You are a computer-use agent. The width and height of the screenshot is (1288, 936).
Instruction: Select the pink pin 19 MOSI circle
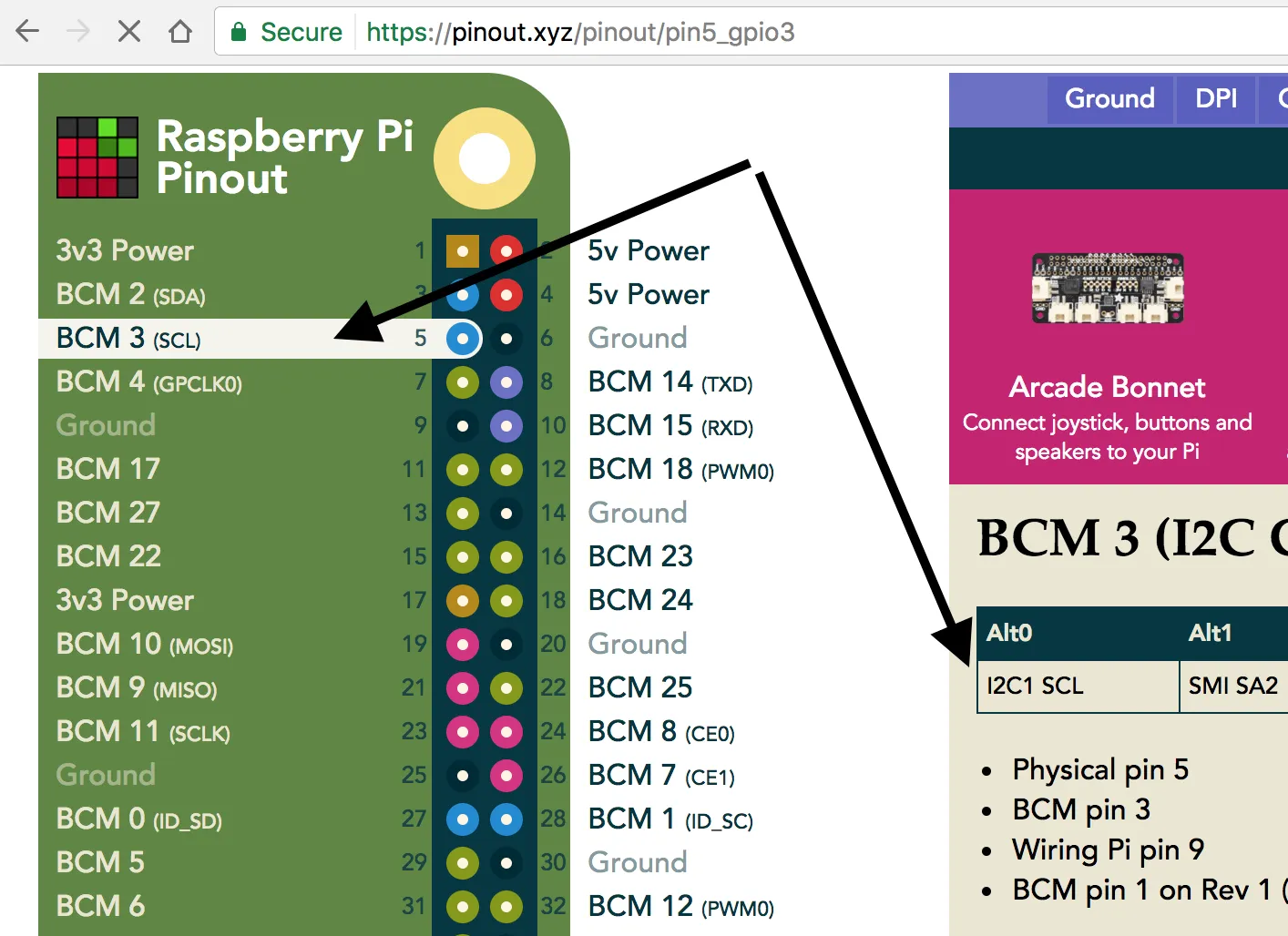463,645
